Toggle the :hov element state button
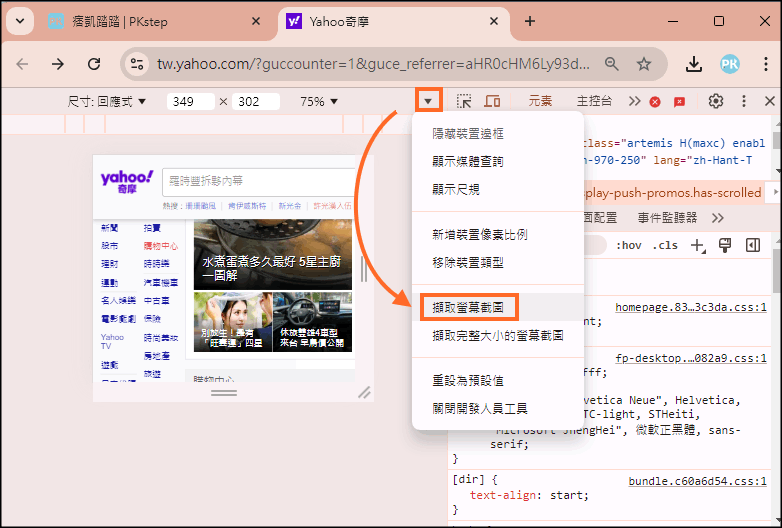The image size is (782, 528). tap(628, 245)
